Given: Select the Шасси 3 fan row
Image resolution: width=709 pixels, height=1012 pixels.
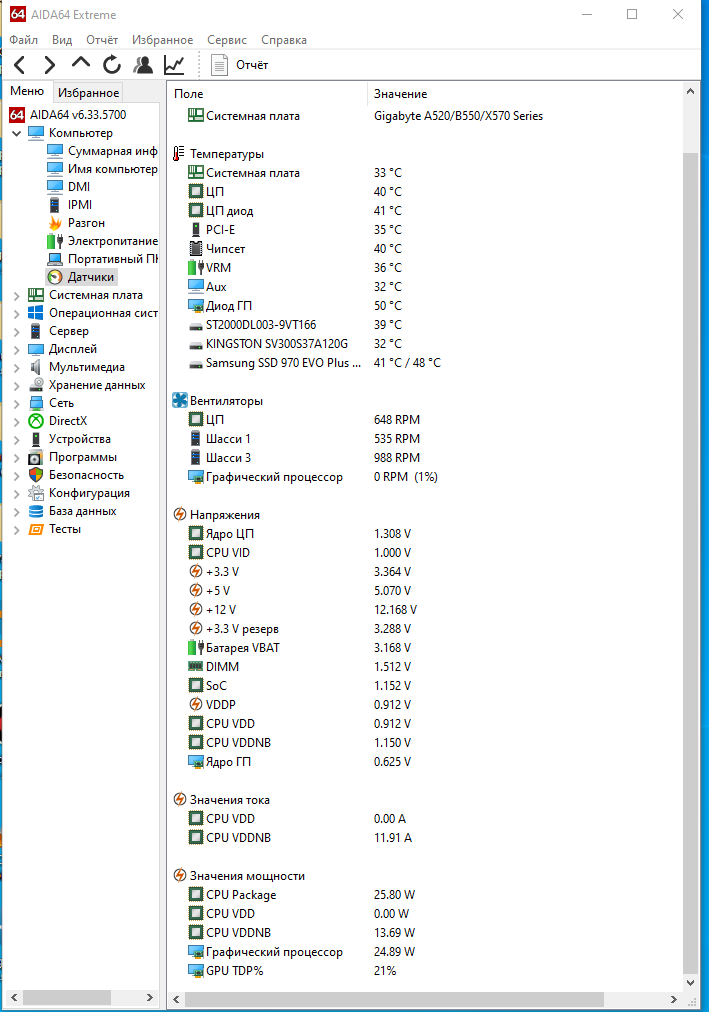Looking at the screenshot, I should point(424,458).
